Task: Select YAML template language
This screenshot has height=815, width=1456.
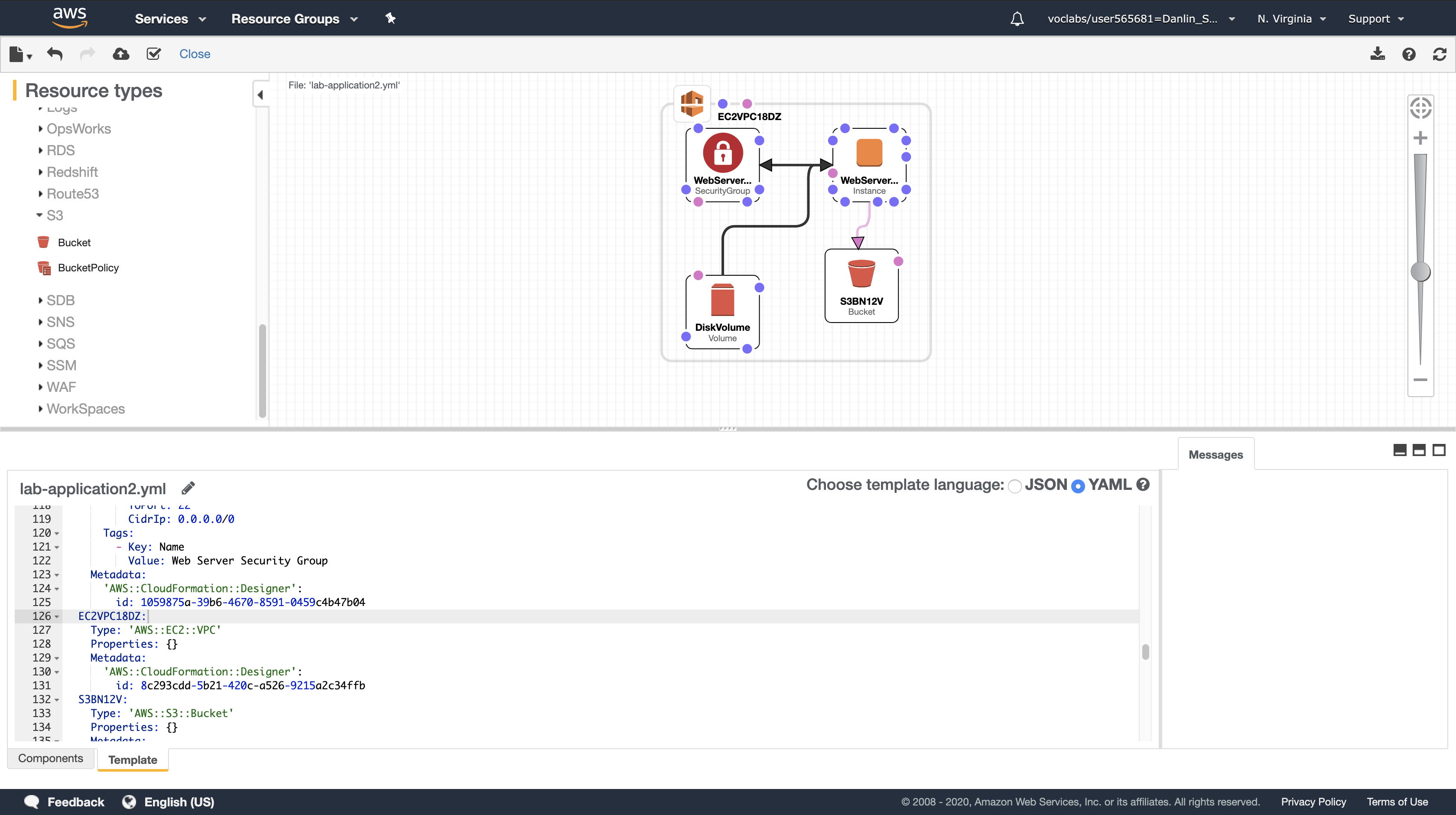Action: pyautogui.click(x=1078, y=486)
